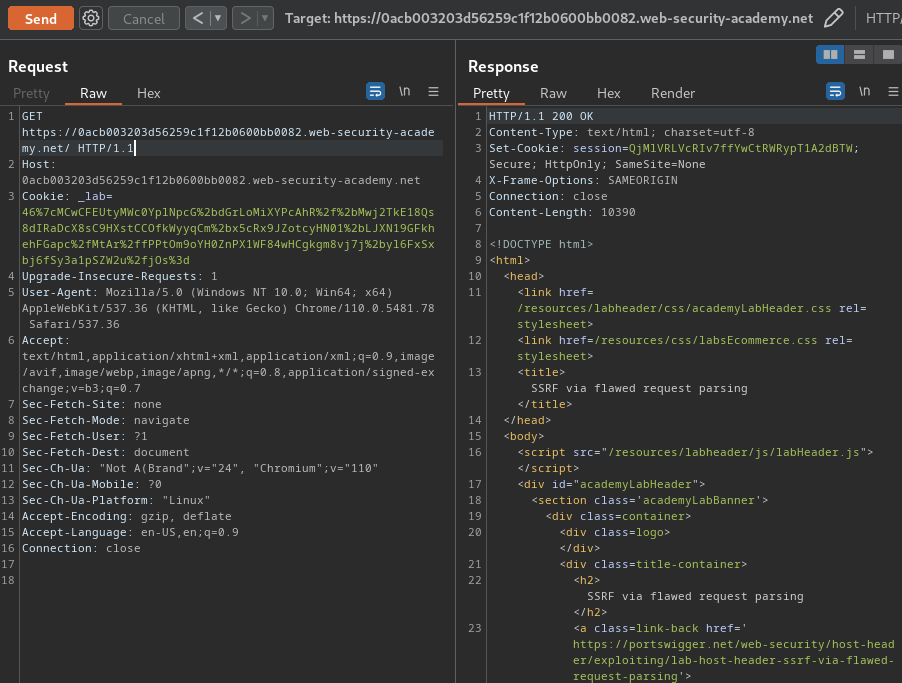Open history dropdown beside forward arrow
The image size is (902, 683).
point(265,18)
